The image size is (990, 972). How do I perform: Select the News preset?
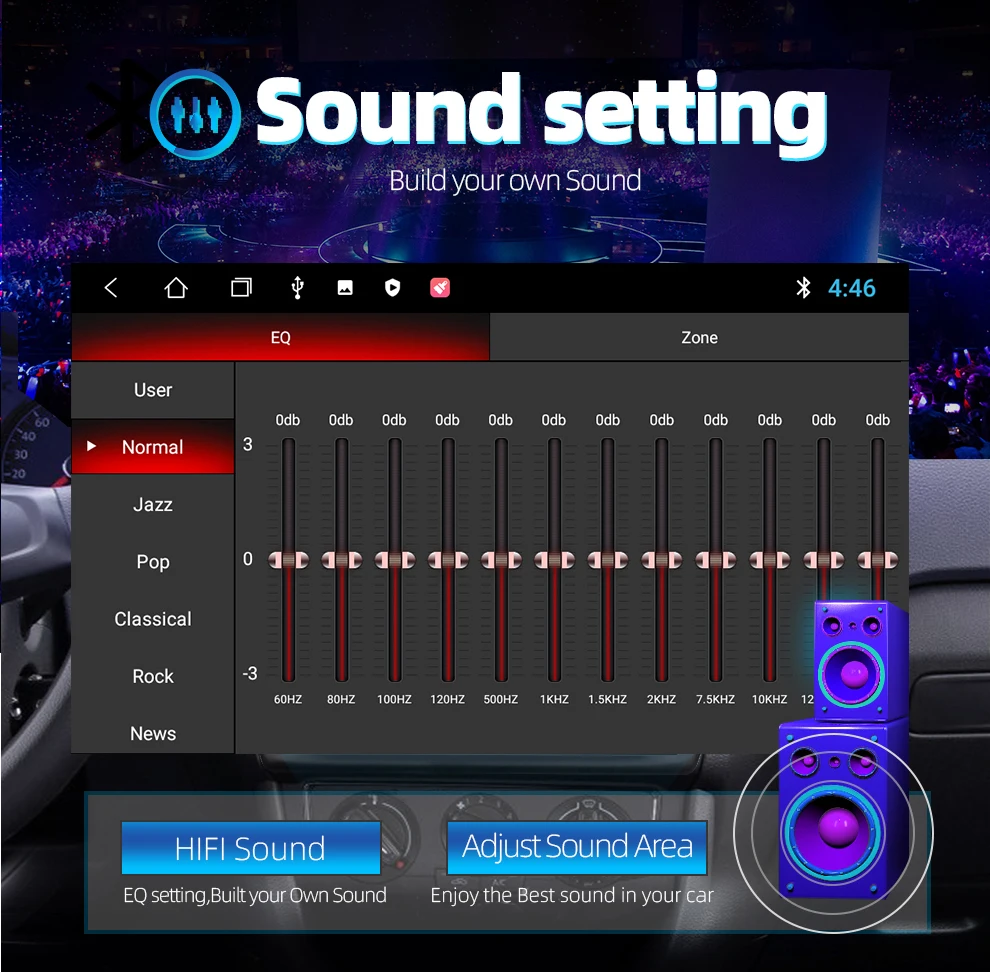coord(153,733)
